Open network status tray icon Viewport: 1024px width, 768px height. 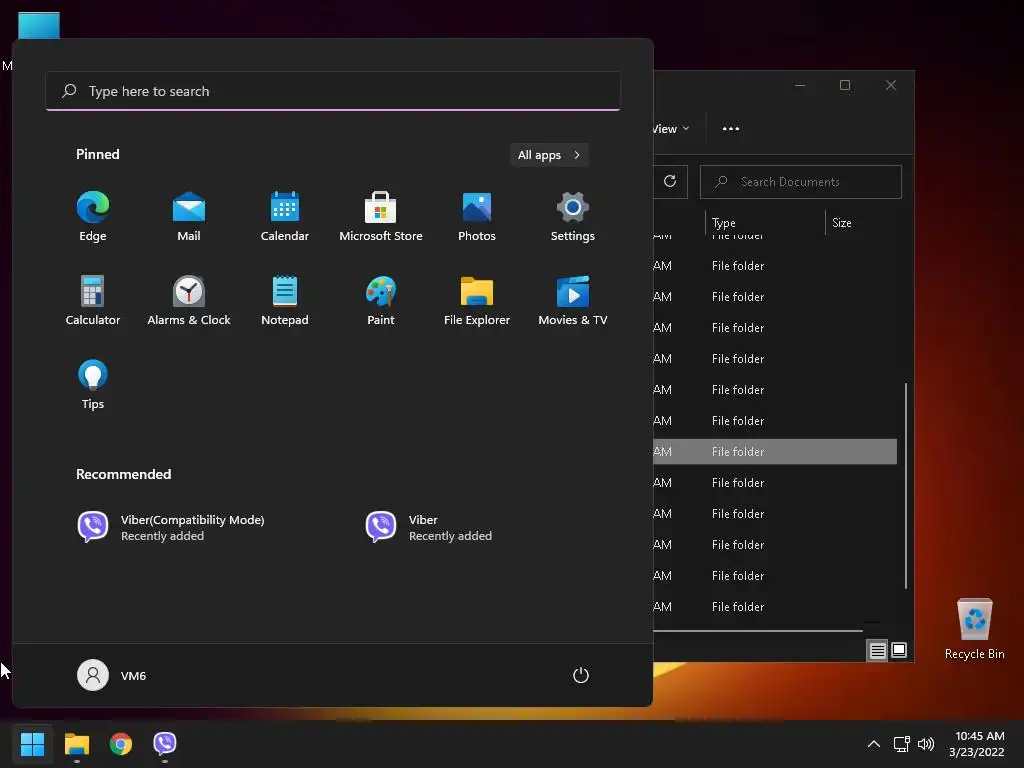[902, 744]
